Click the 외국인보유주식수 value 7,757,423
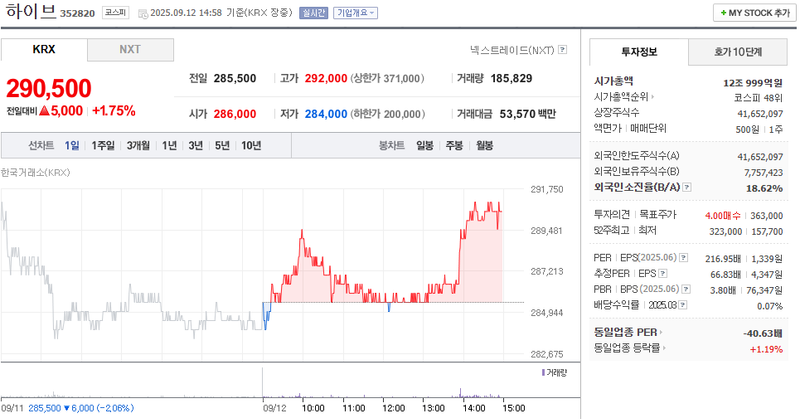This screenshot has width=800, height=419. [x=763, y=172]
